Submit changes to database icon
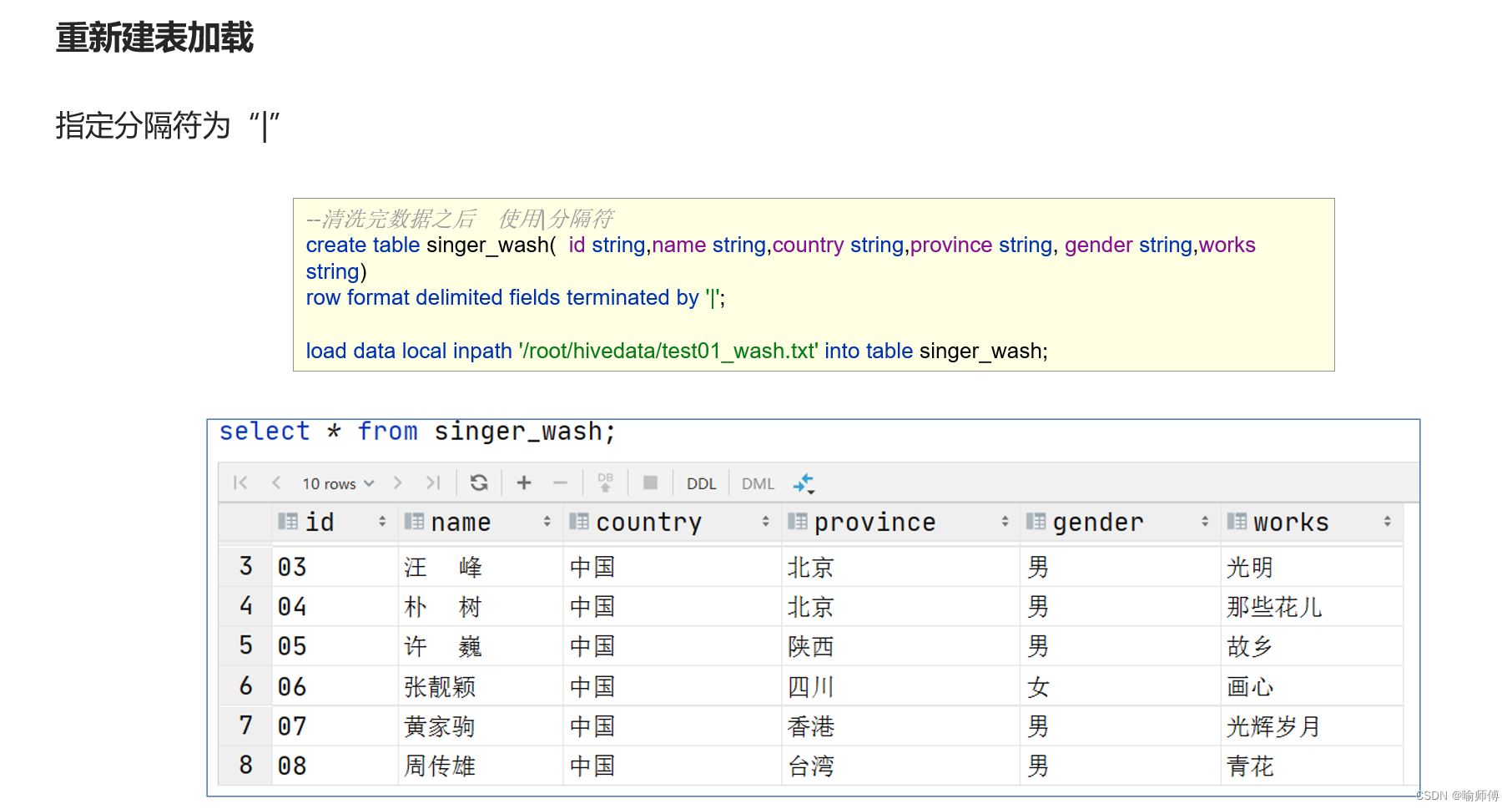This screenshot has height=809, width=1512. tap(606, 483)
